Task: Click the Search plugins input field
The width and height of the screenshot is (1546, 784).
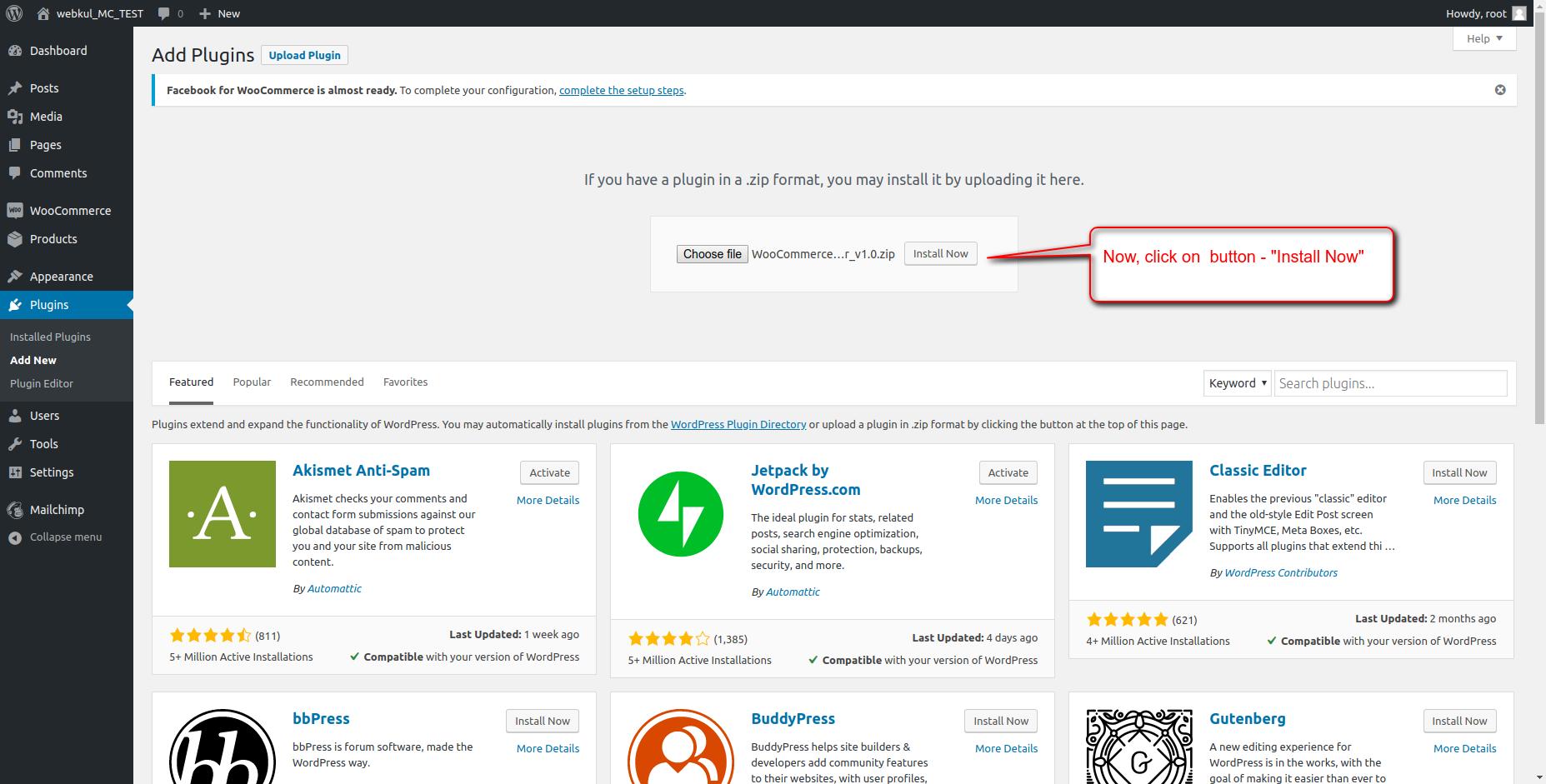Action: point(1389,383)
